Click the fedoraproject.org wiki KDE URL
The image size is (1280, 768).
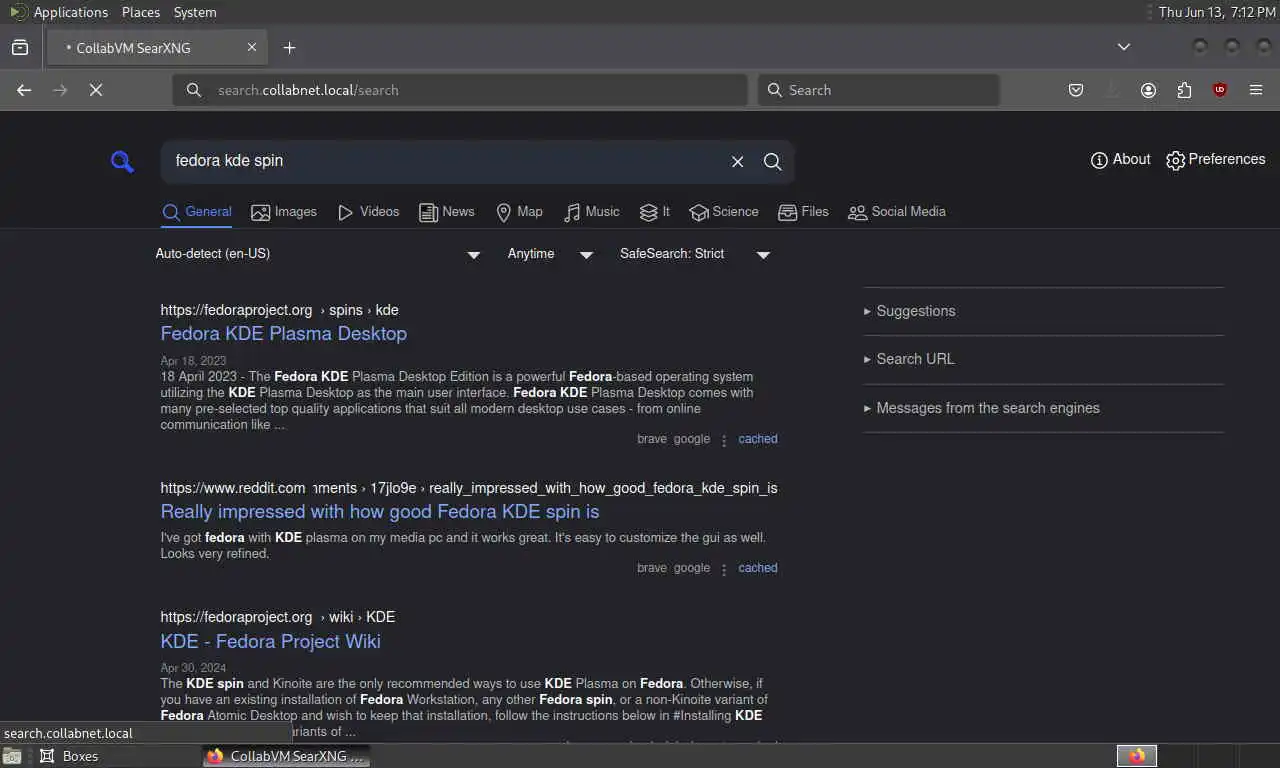278,617
